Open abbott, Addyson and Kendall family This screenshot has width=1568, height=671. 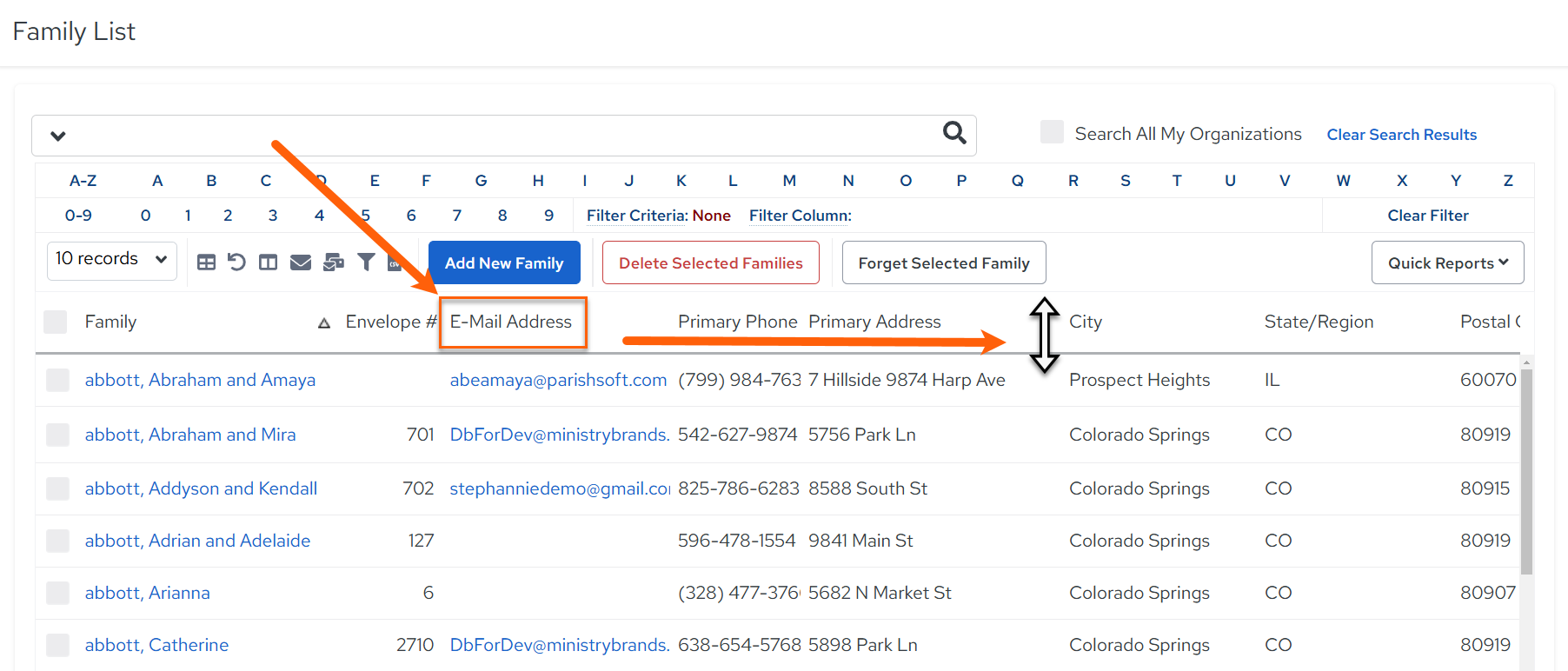[x=201, y=488]
